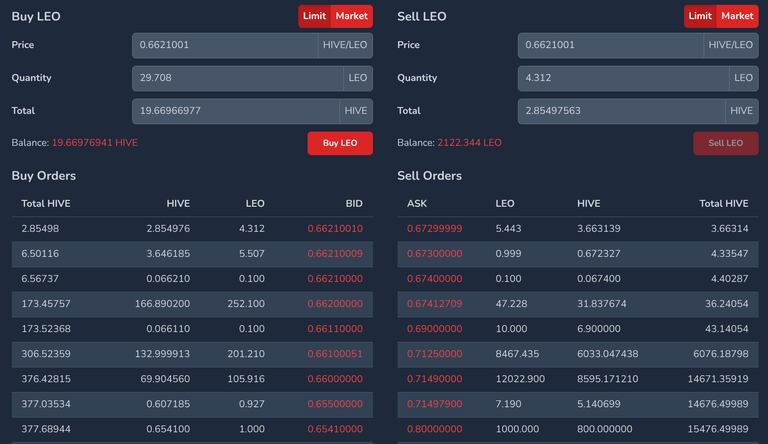This screenshot has height=444, width=768.
Task: Select Market order type in Sell LEO
Action: click(x=737, y=16)
